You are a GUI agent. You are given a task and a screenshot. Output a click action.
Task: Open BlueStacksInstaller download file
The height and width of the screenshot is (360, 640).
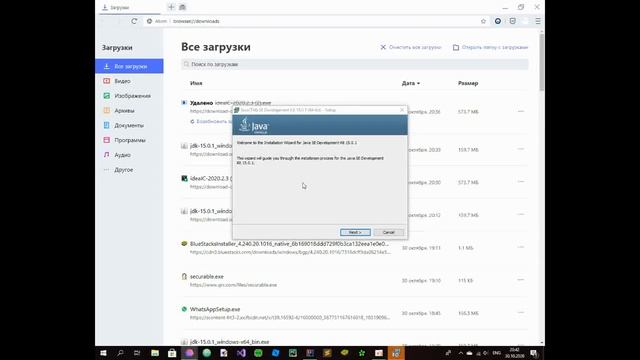click(x=289, y=244)
